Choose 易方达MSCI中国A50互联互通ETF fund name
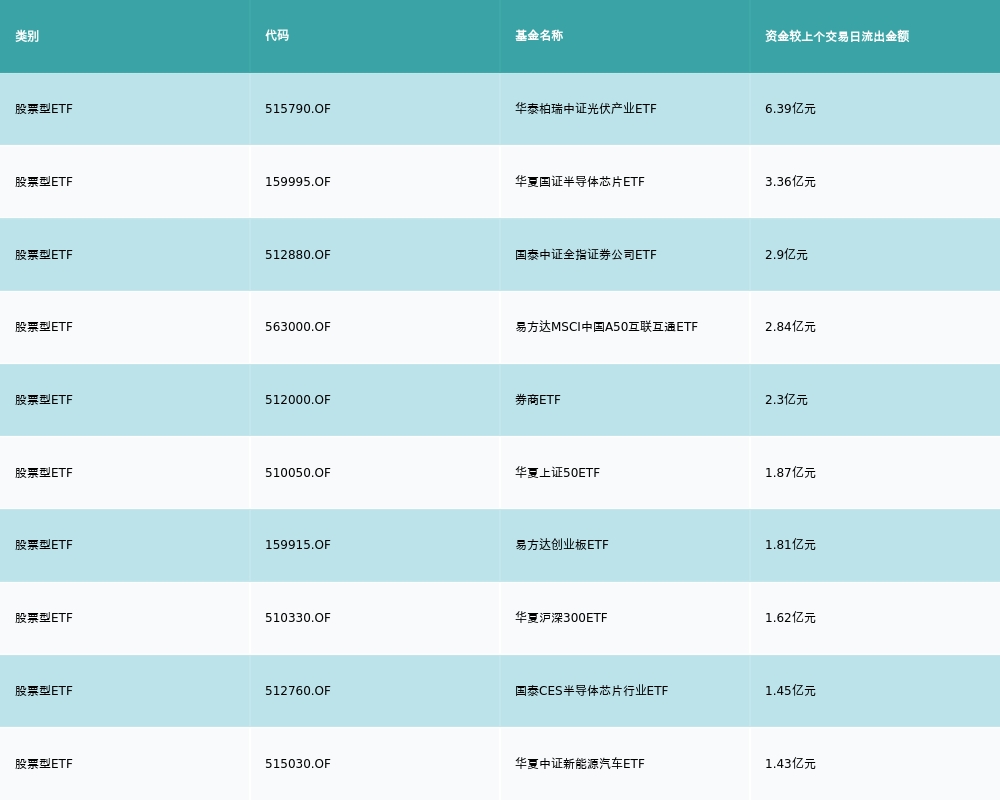The width and height of the screenshot is (1000, 800). [606, 327]
